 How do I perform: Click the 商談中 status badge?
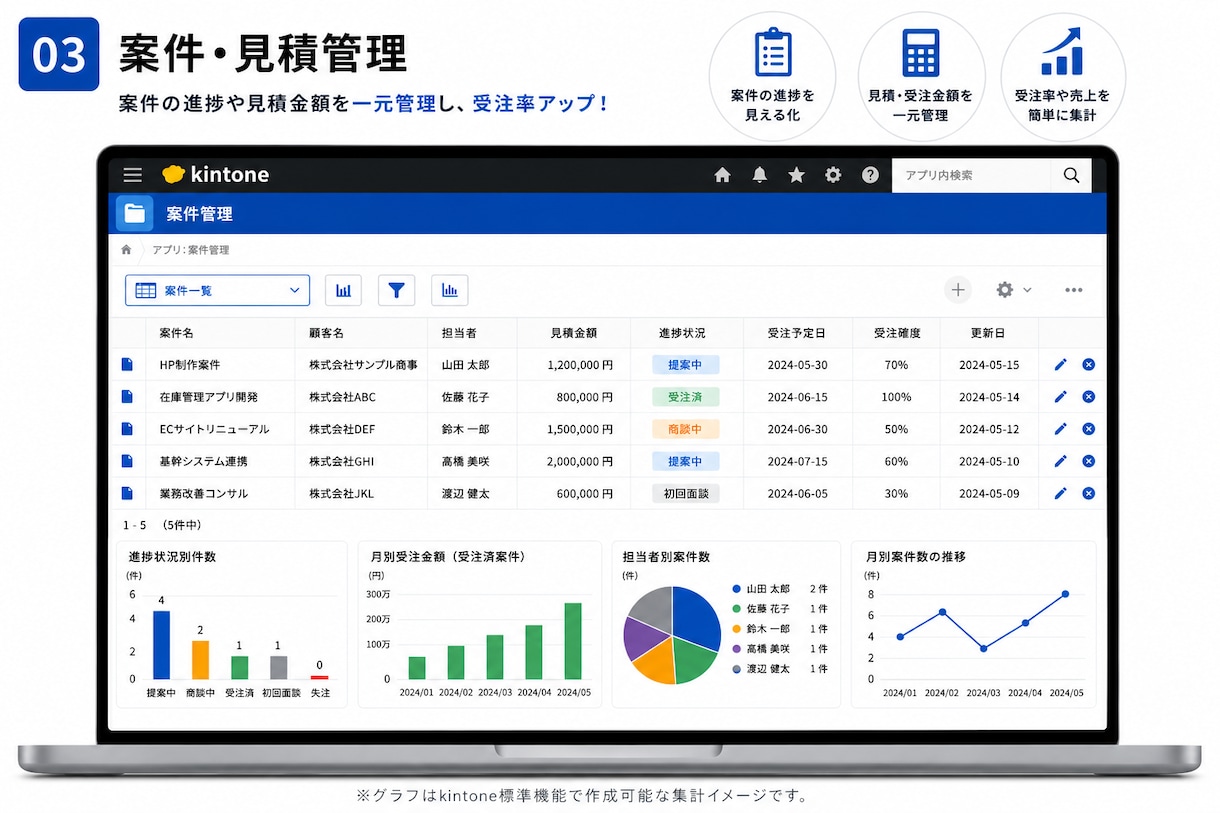pos(685,429)
